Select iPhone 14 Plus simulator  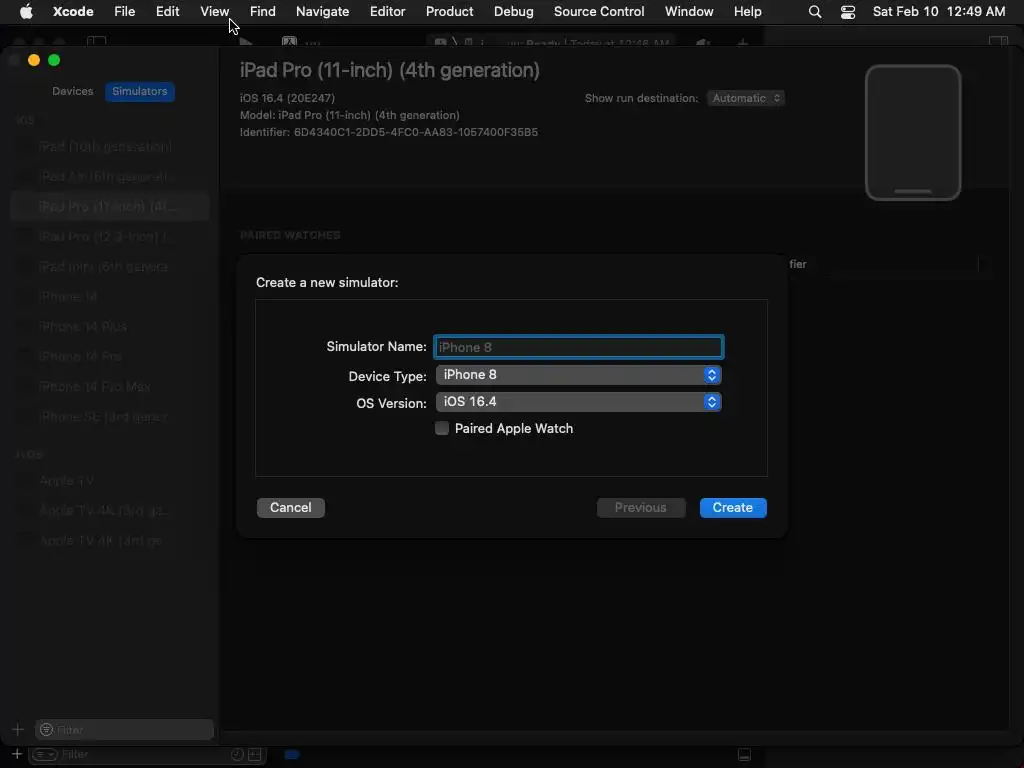(110, 327)
